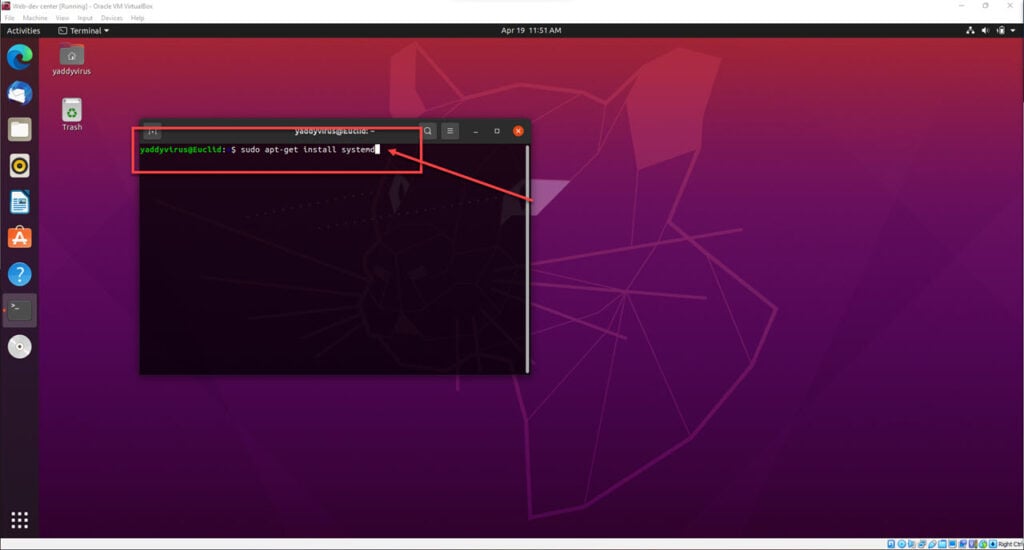
Task: Click the optical disc icon in dock
Action: point(20,346)
